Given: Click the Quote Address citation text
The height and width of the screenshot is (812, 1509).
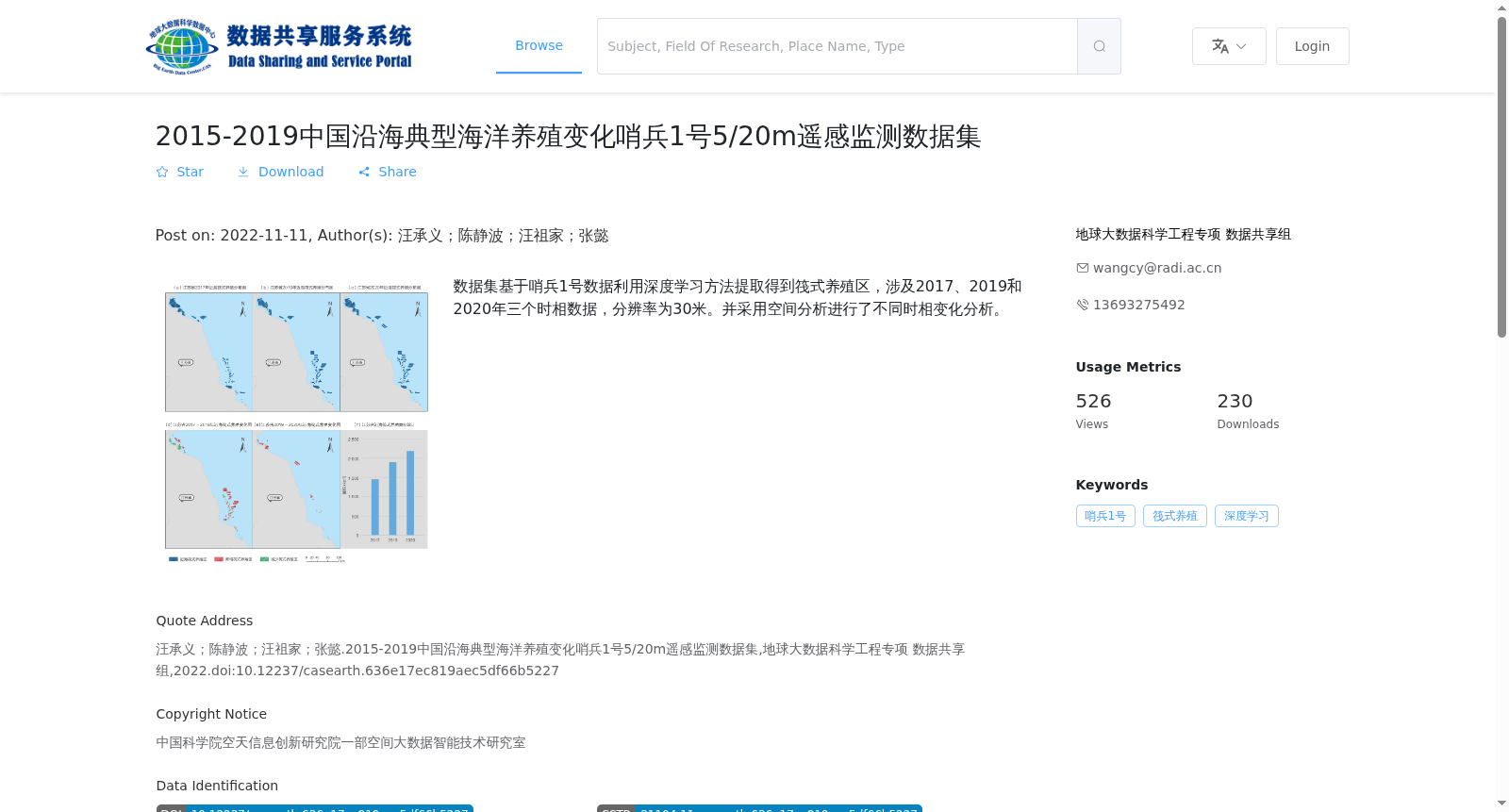Looking at the screenshot, I should [560, 660].
